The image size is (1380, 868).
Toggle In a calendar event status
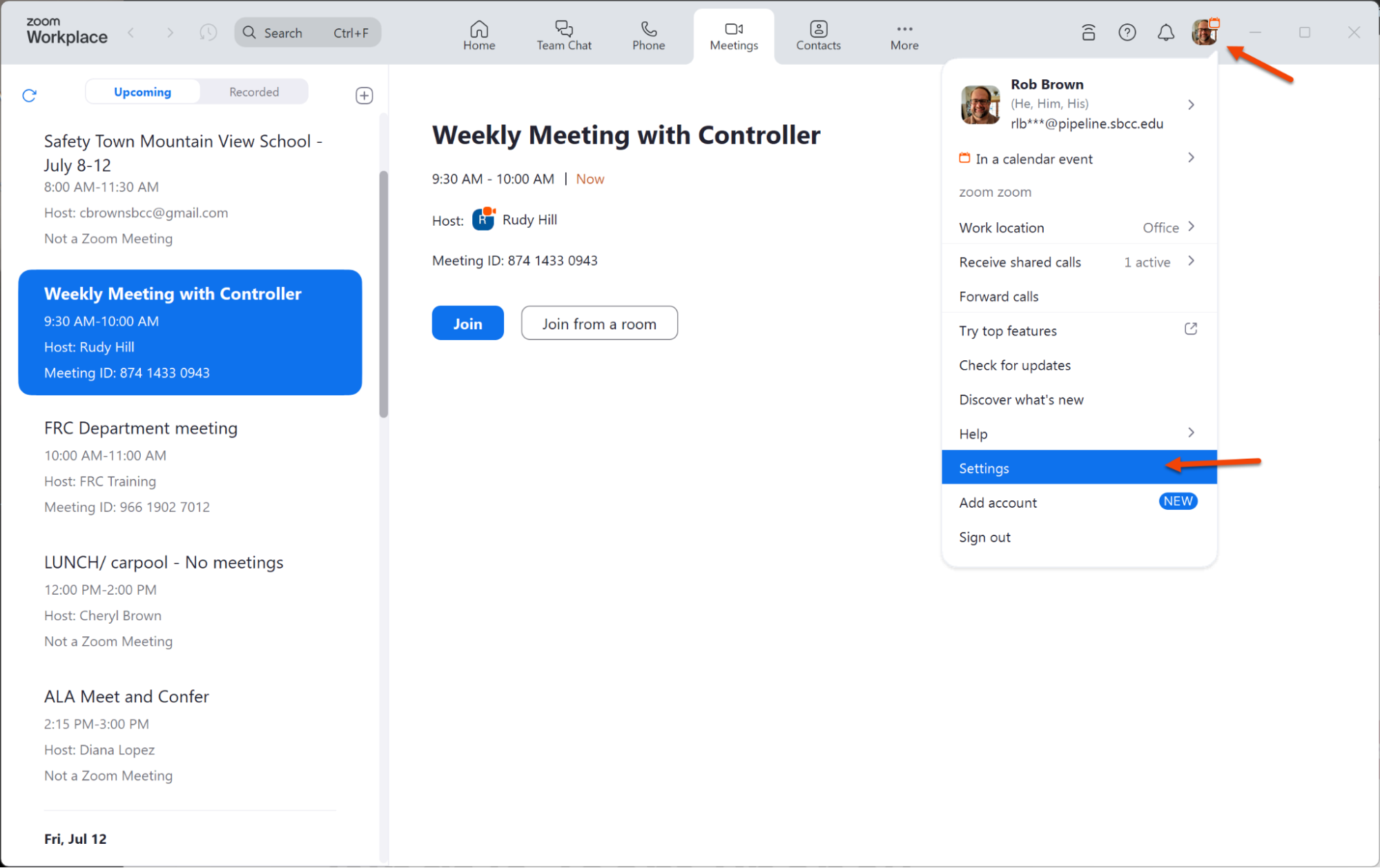point(1076,159)
